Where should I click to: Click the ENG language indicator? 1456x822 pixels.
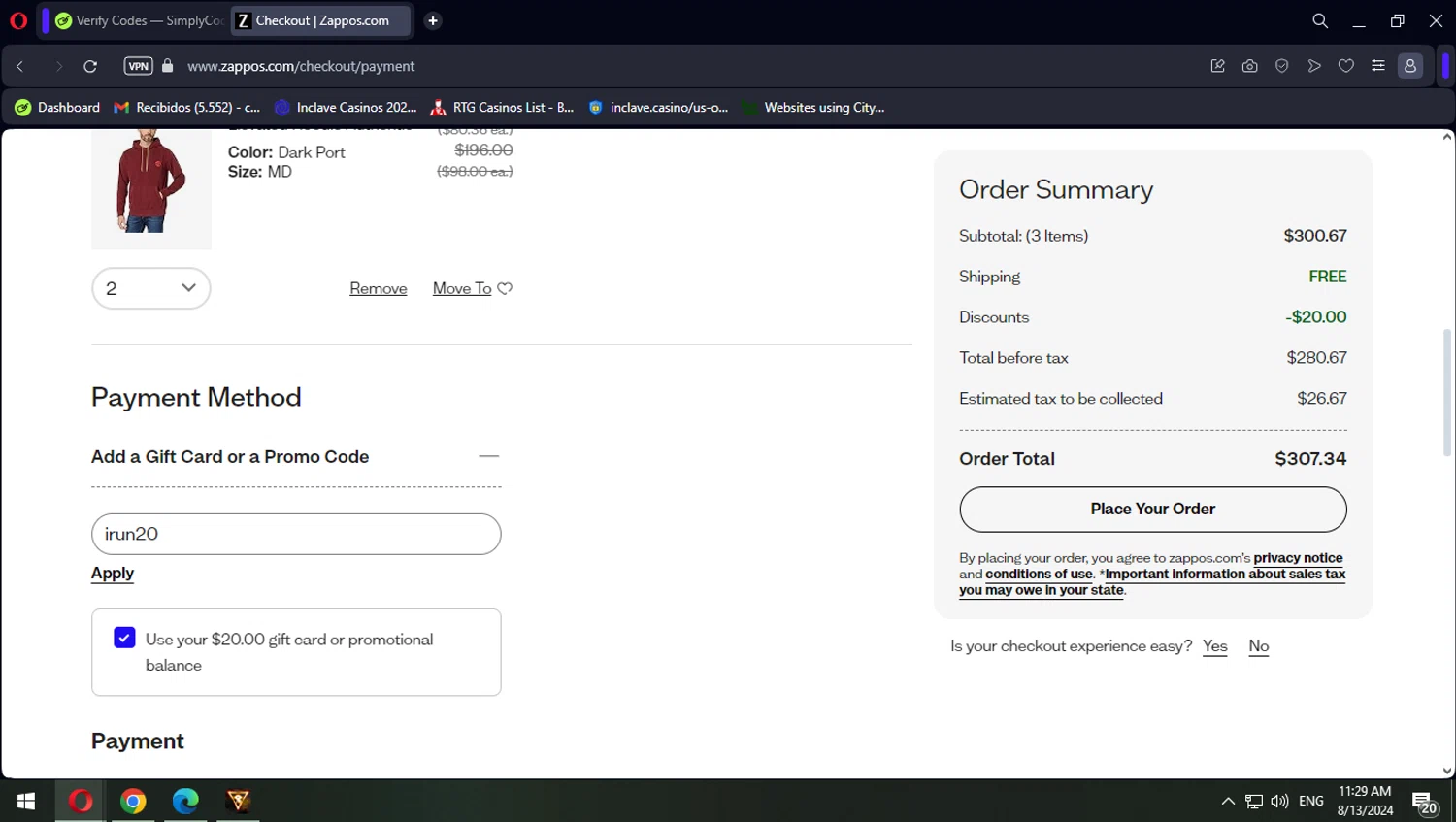[x=1311, y=801]
